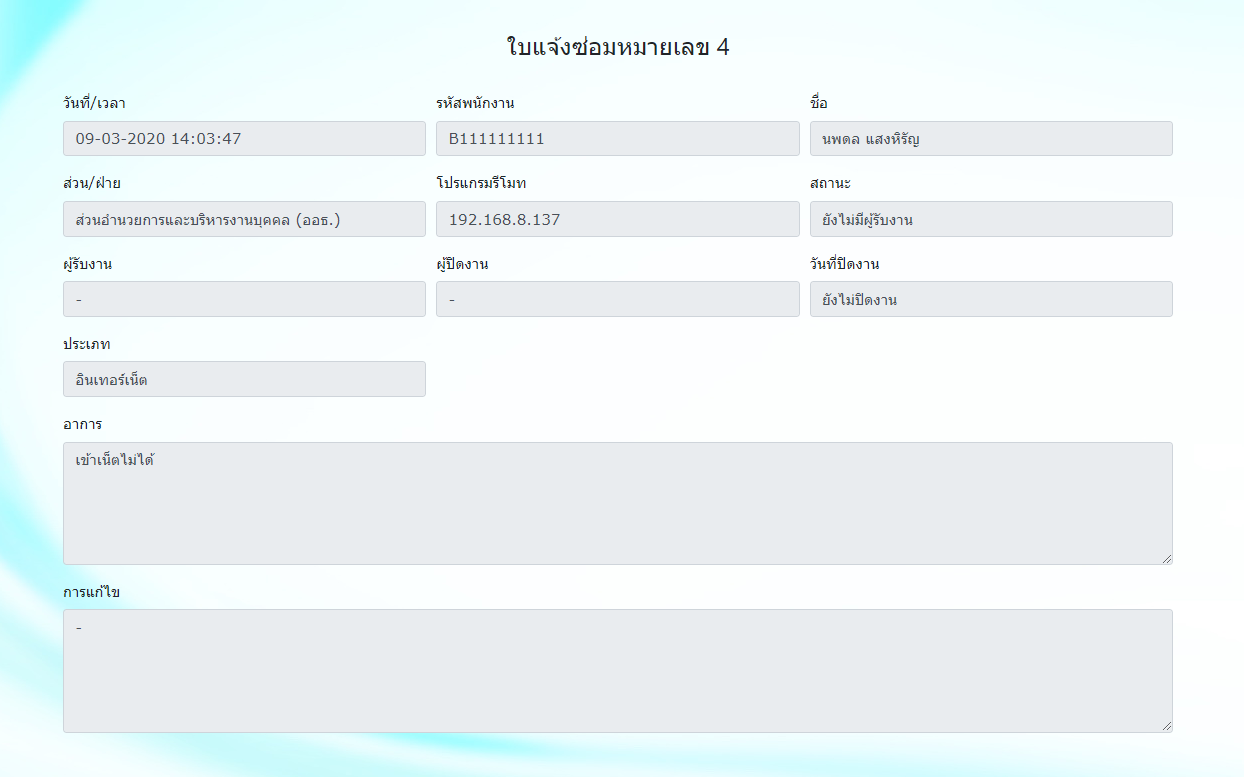This screenshot has width=1244, height=777.
Task: Click the label สถานะ
Action: (830, 183)
